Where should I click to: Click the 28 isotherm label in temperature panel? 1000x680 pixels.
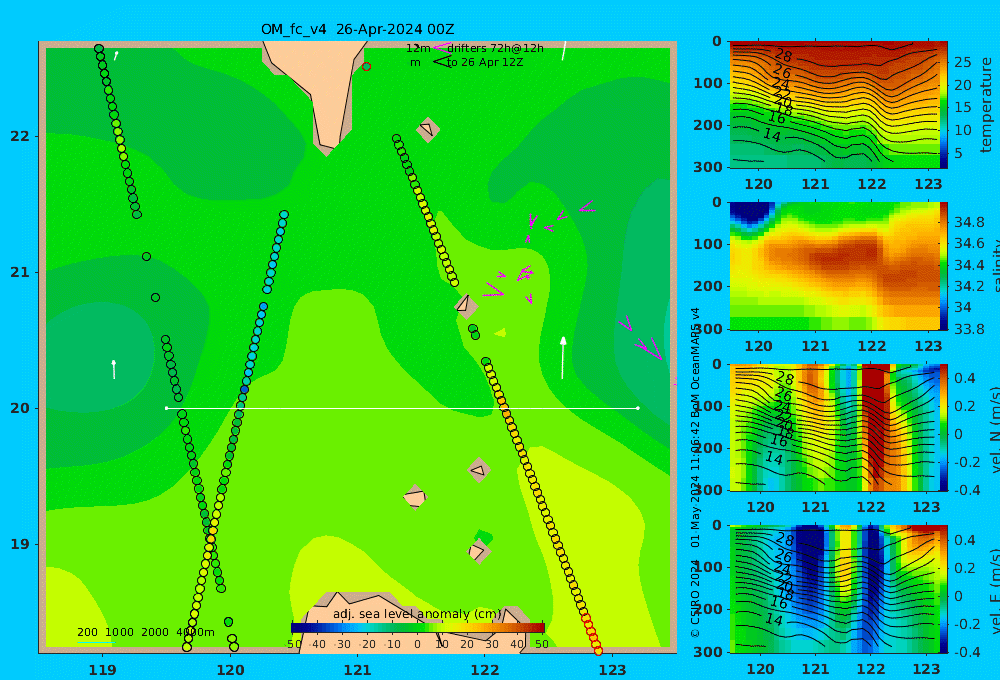tap(783, 55)
